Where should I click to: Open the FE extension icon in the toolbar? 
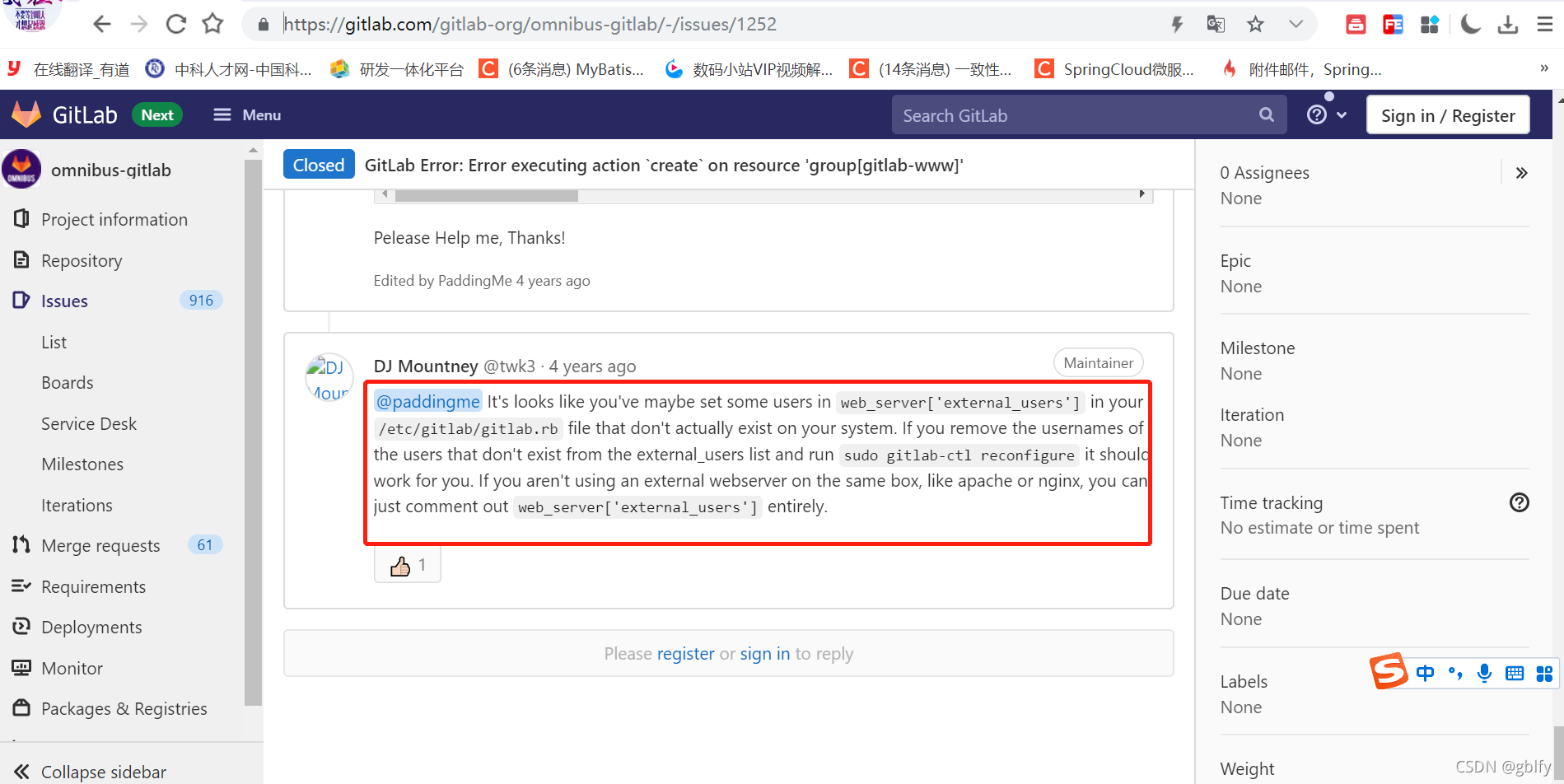pyautogui.click(x=1393, y=25)
